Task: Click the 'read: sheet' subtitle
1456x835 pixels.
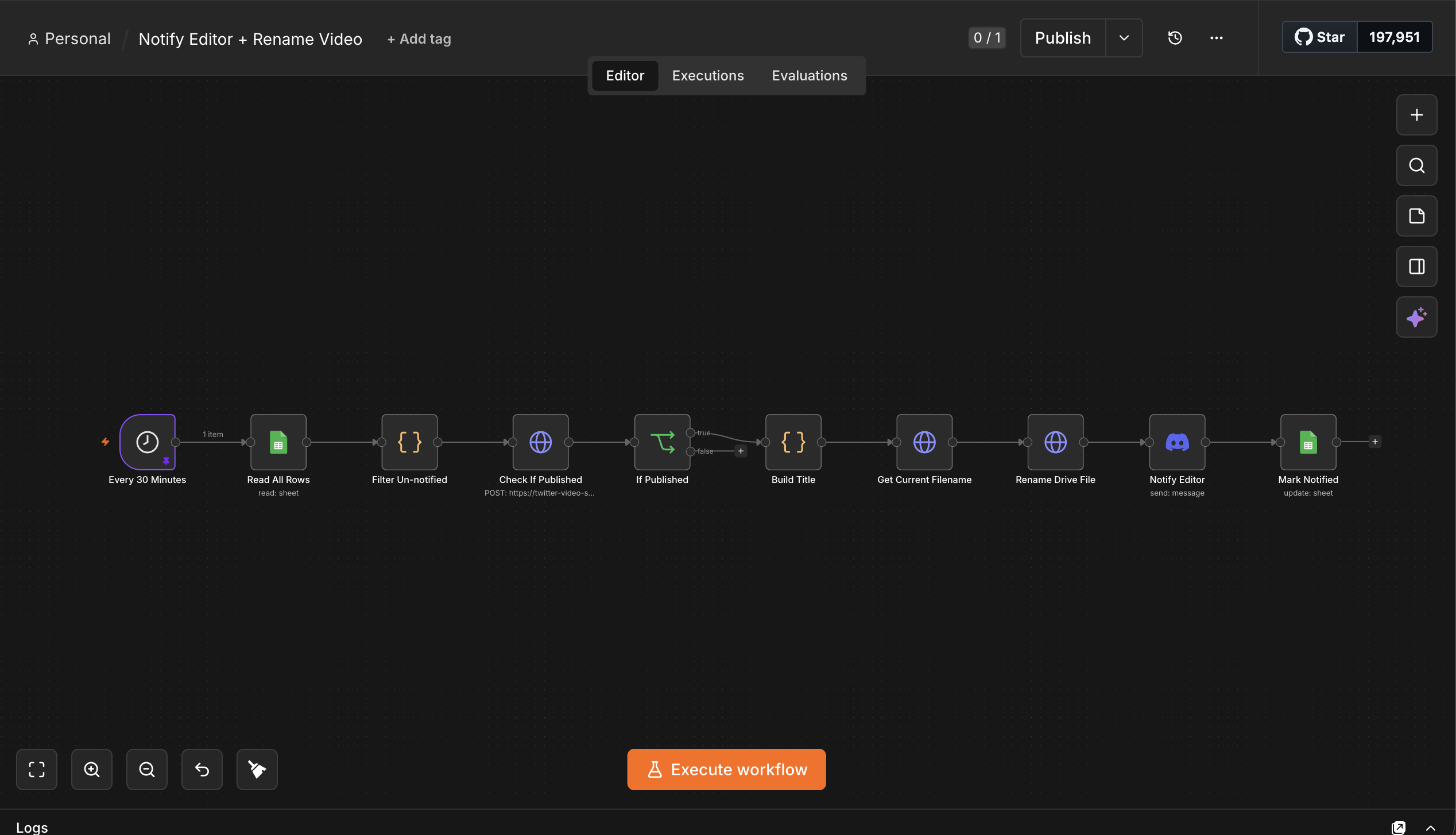Action: coord(278,493)
